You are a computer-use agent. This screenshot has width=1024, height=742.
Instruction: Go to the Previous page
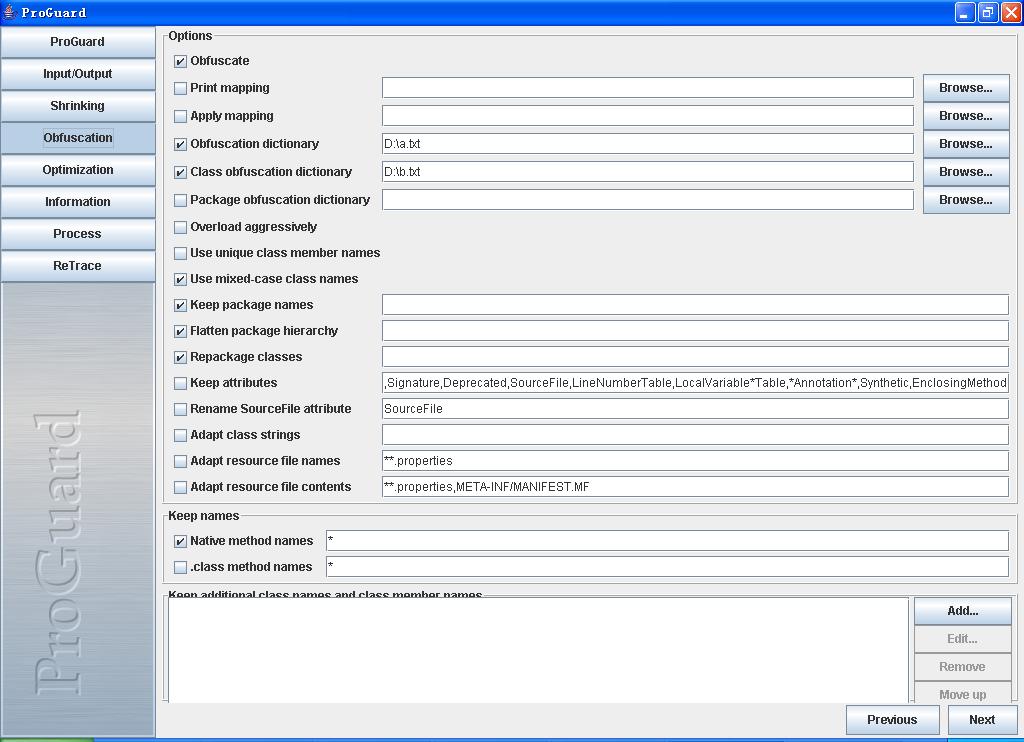pos(892,720)
